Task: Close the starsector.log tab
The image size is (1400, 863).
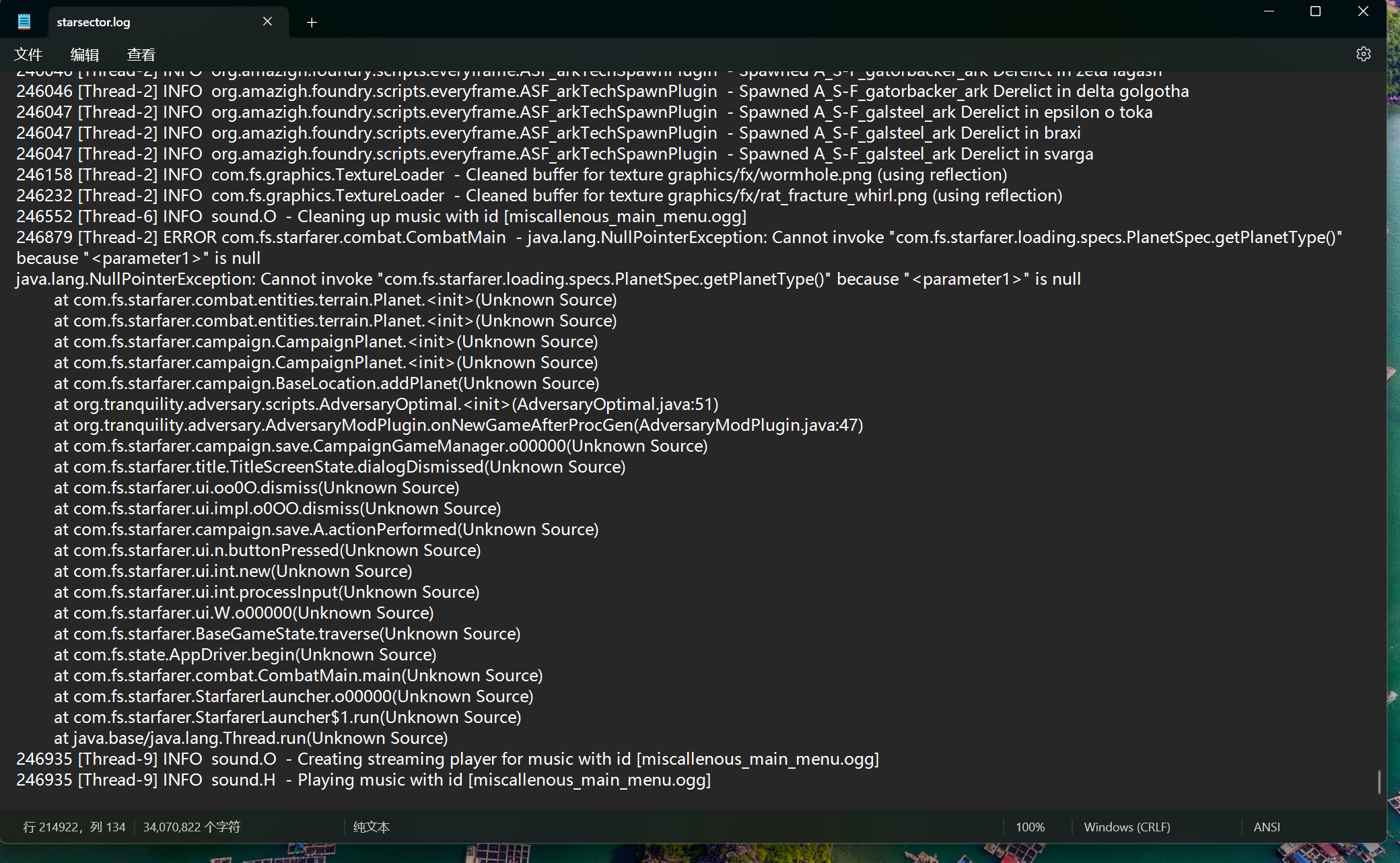Action: tap(267, 22)
